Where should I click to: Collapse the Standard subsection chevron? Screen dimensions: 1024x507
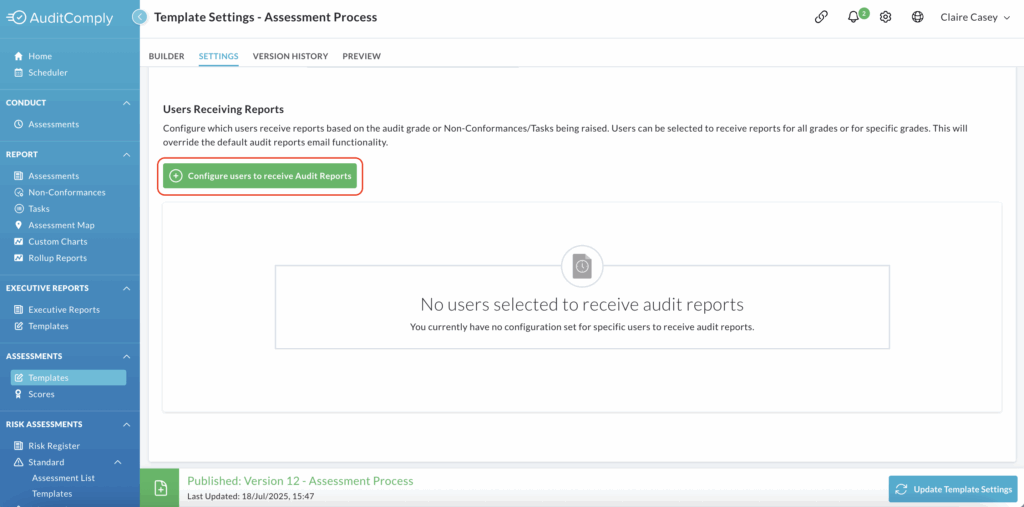pyautogui.click(x=118, y=463)
